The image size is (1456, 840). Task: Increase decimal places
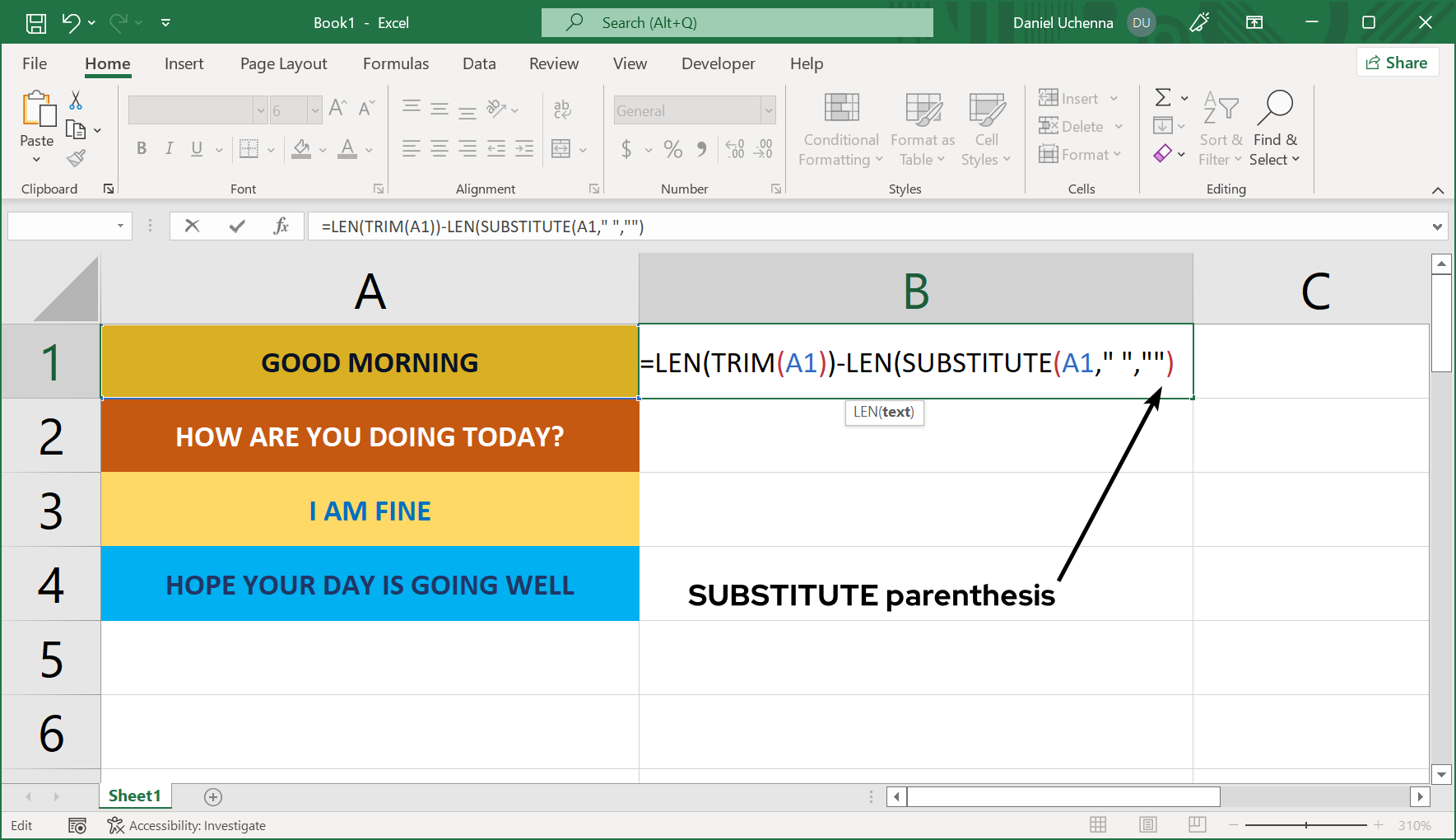(x=733, y=149)
